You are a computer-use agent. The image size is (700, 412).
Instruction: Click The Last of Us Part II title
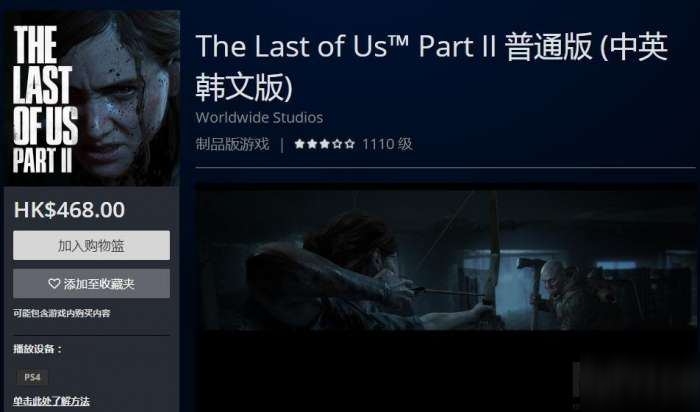tap(432, 66)
